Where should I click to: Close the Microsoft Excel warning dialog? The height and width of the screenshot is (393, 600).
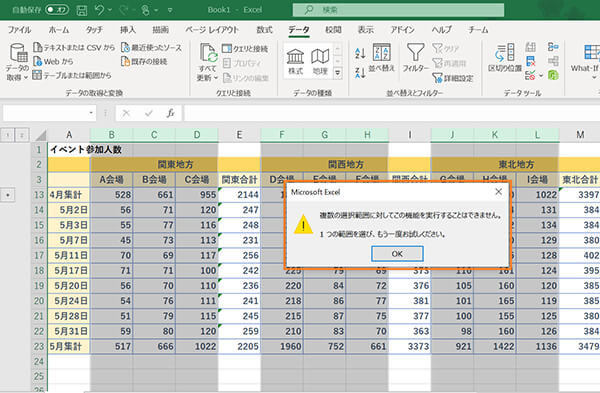[x=498, y=191]
